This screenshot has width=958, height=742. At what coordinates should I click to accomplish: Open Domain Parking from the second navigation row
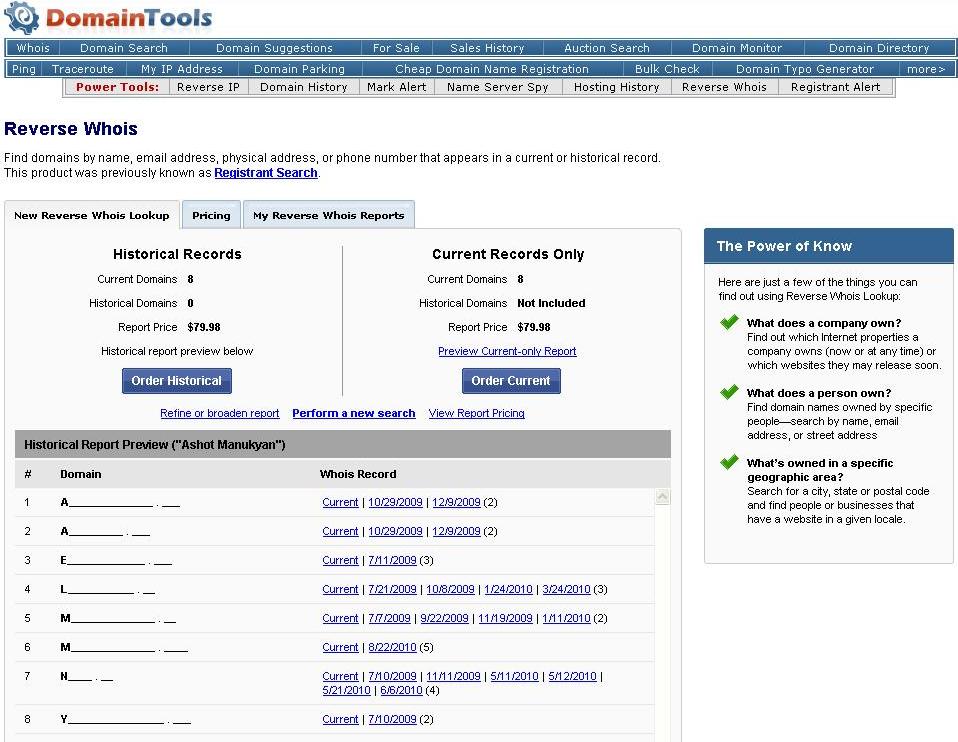(299, 69)
